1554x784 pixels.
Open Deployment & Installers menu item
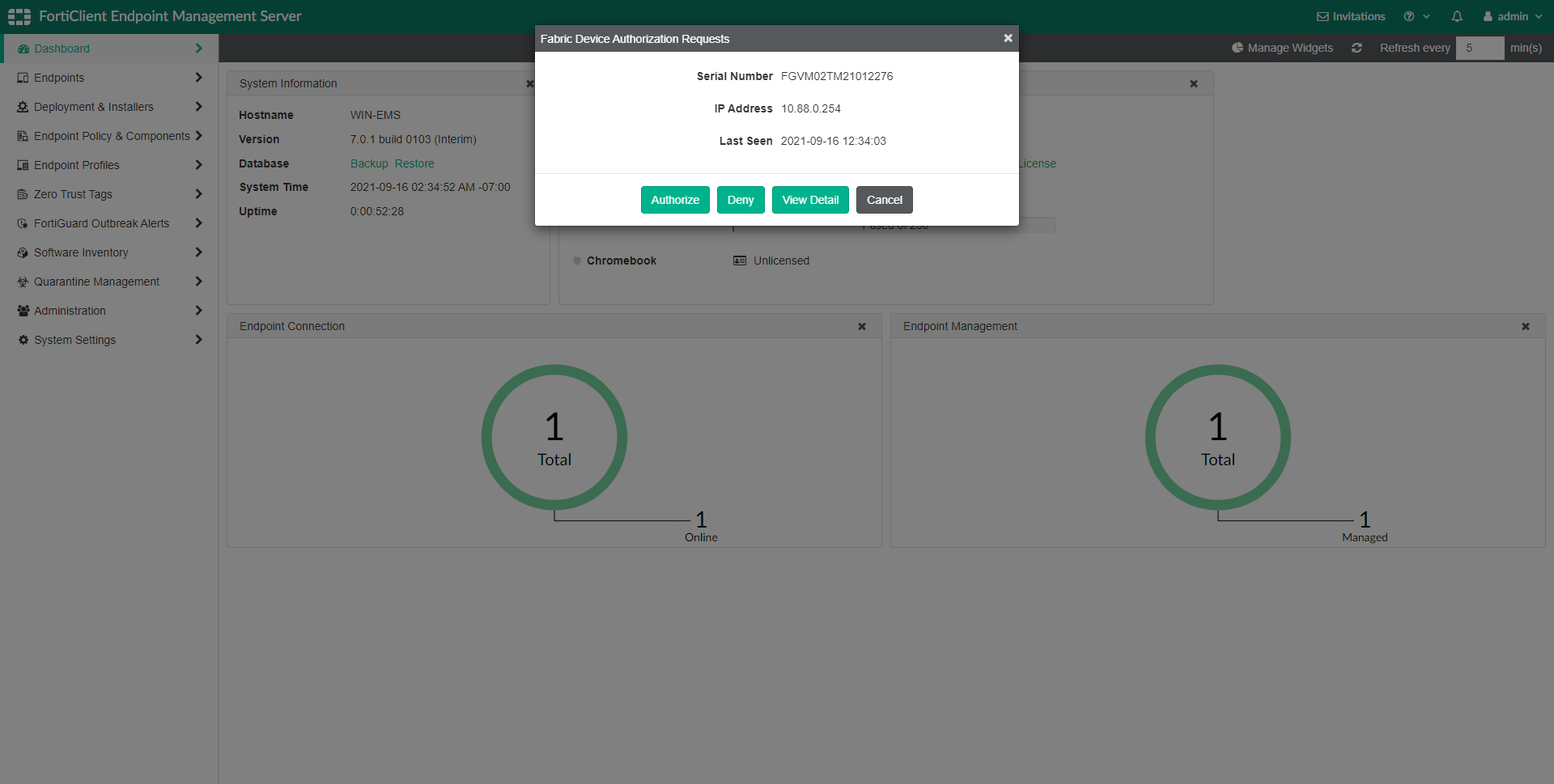(x=109, y=107)
